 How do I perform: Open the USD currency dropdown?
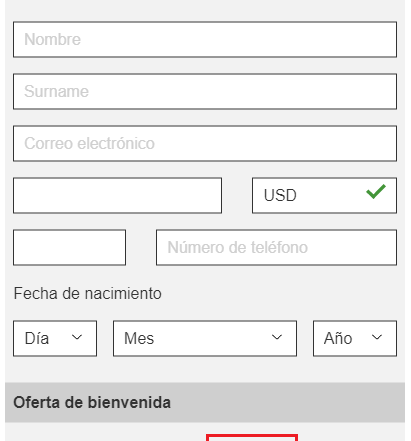coord(324,195)
